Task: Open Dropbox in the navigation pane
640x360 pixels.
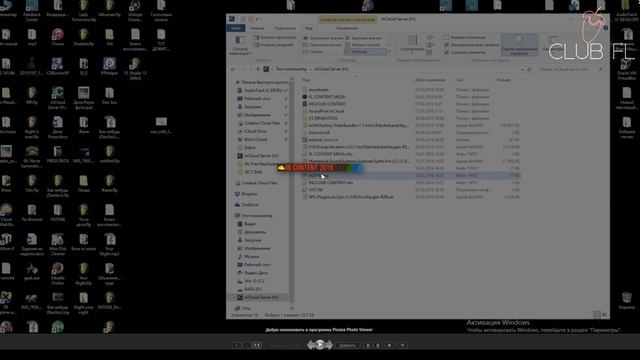Action: (249, 194)
